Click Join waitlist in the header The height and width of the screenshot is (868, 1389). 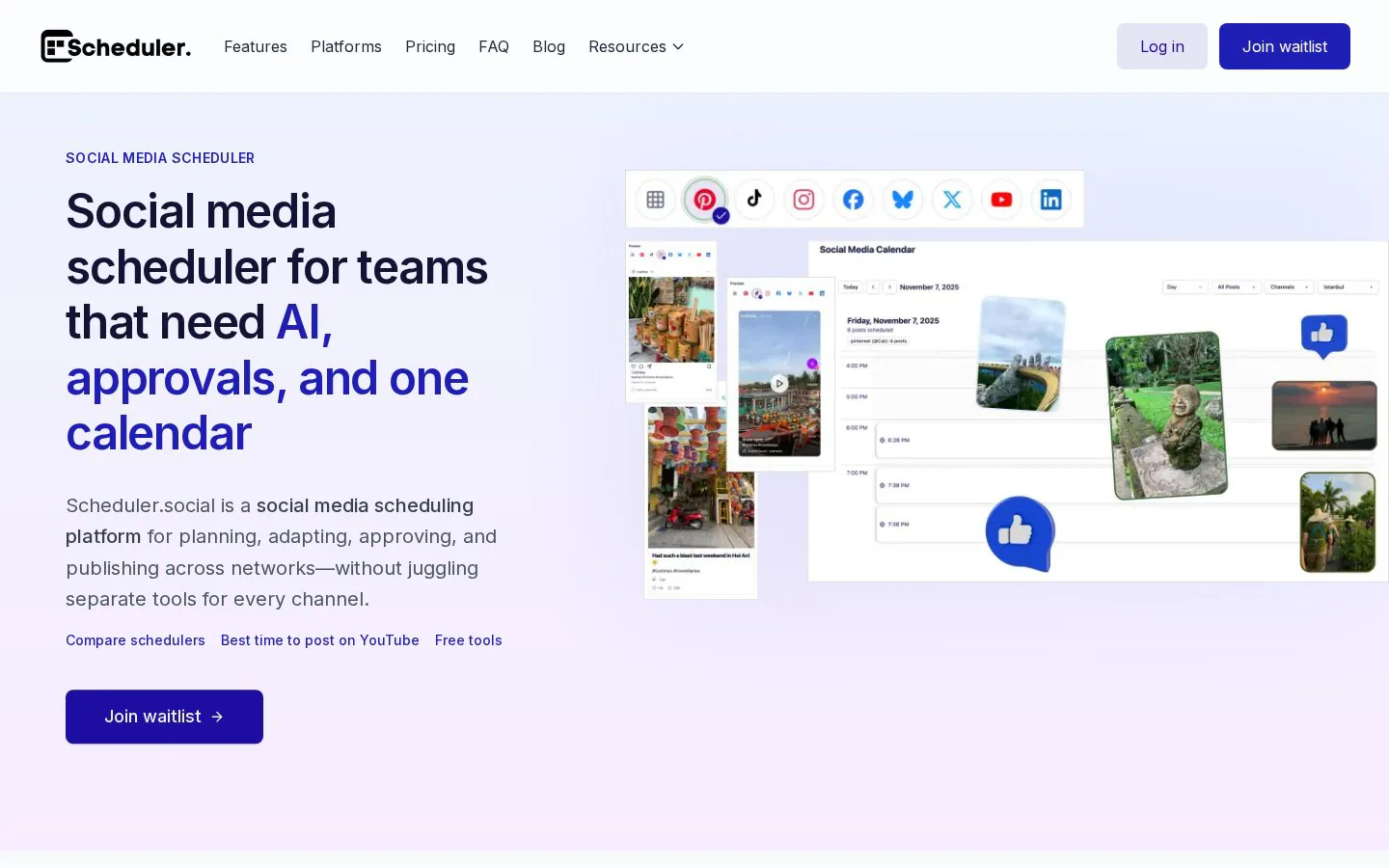pyautogui.click(x=1285, y=46)
